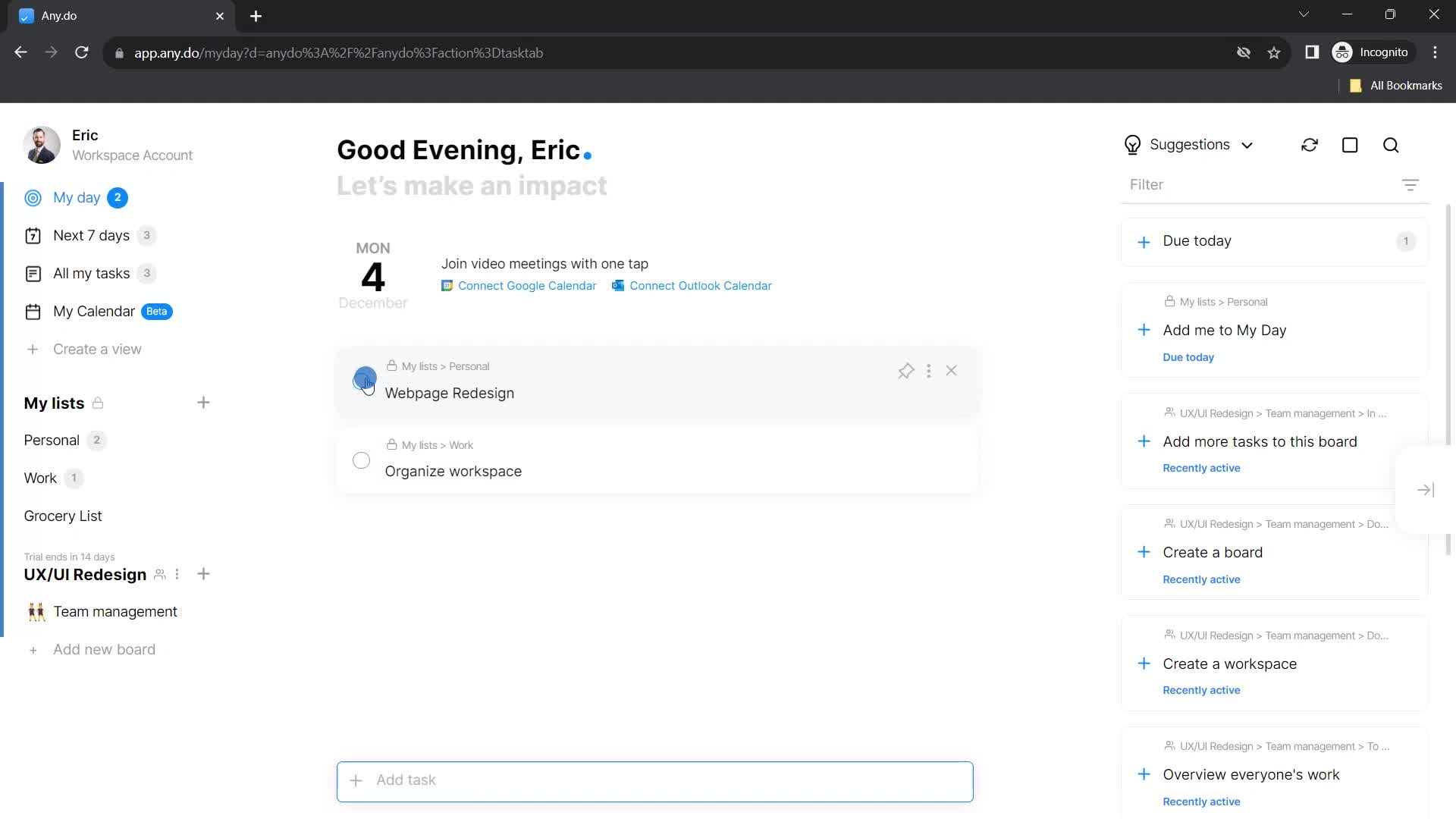The width and height of the screenshot is (1456, 819).
Task: Expand Team management workspace item
Action: [x=115, y=613]
